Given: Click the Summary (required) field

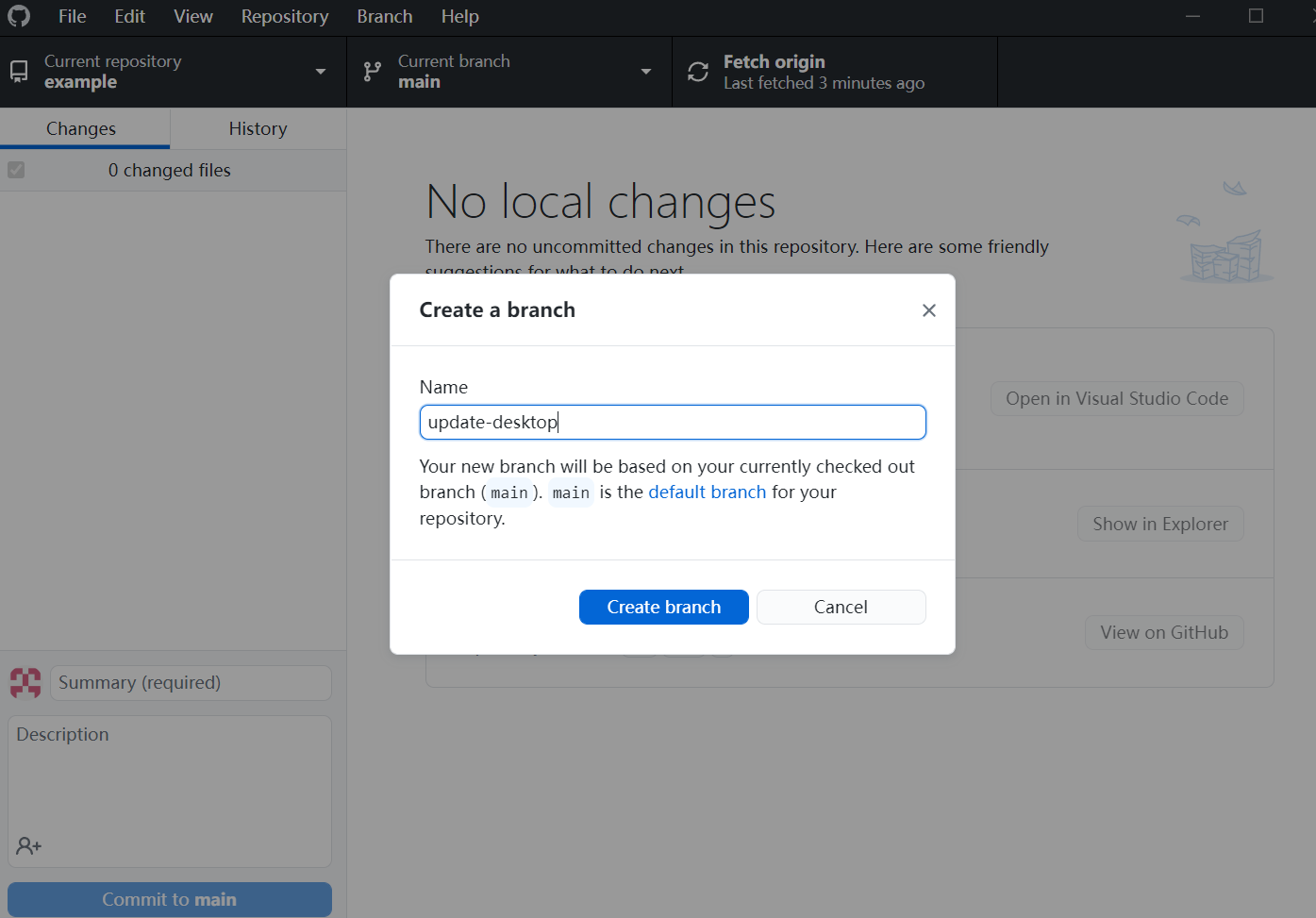Looking at the screenshot, I should coord(191,683).
